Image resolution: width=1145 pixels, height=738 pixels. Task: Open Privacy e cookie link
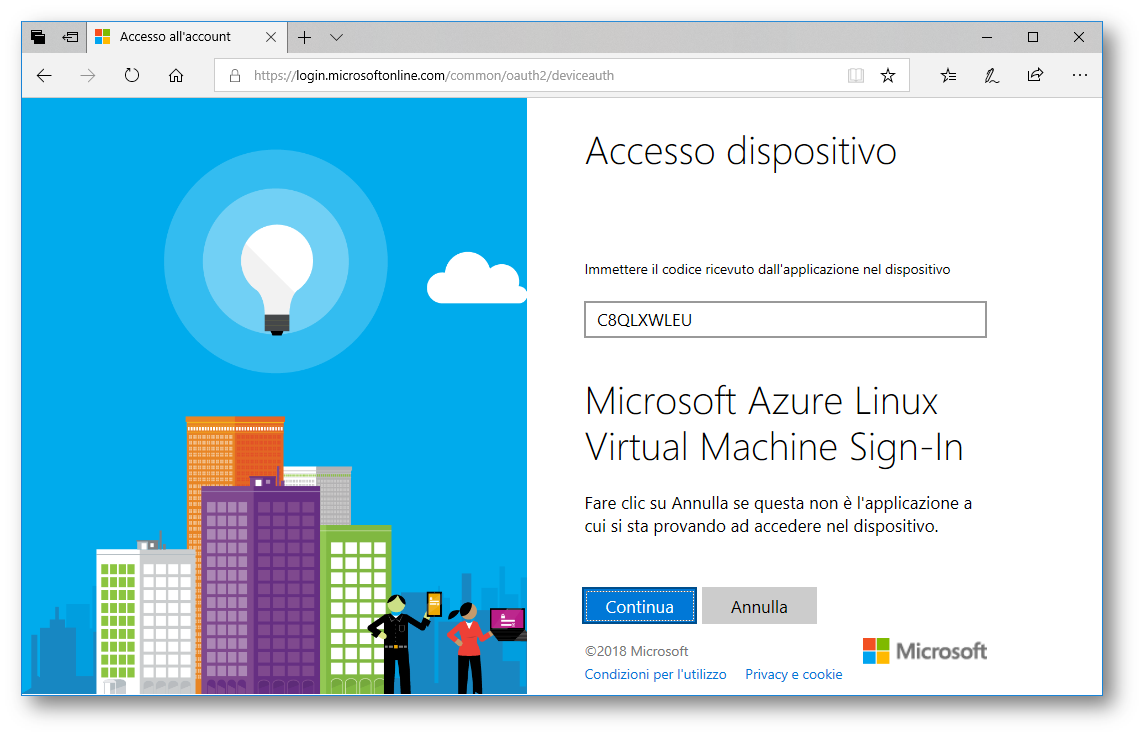794,674
